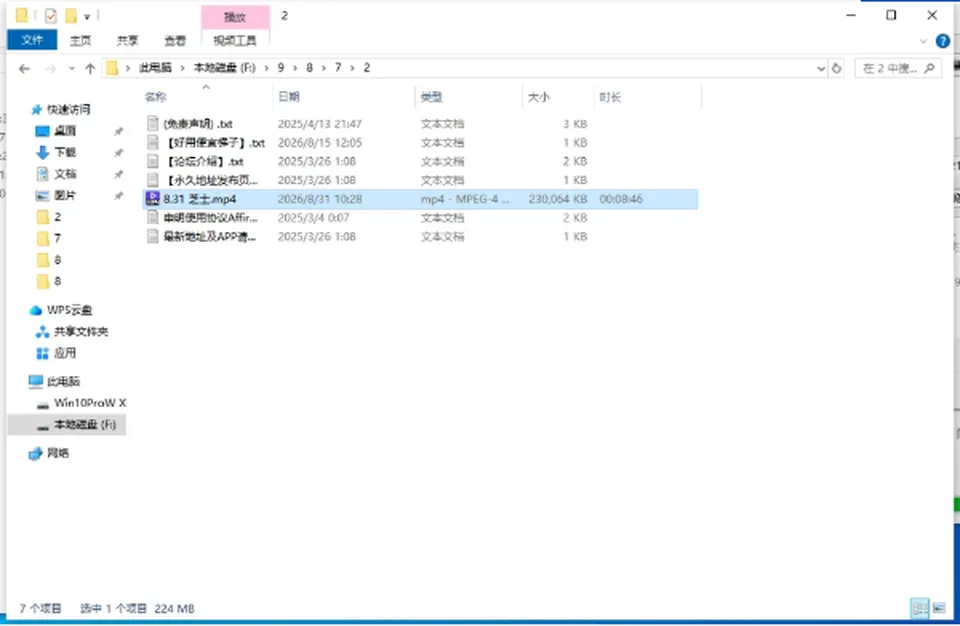Image resolution: width=960 pixels, height=626 pixels.
Task: Switch to details view in the status bar
Action: [920, 608]
